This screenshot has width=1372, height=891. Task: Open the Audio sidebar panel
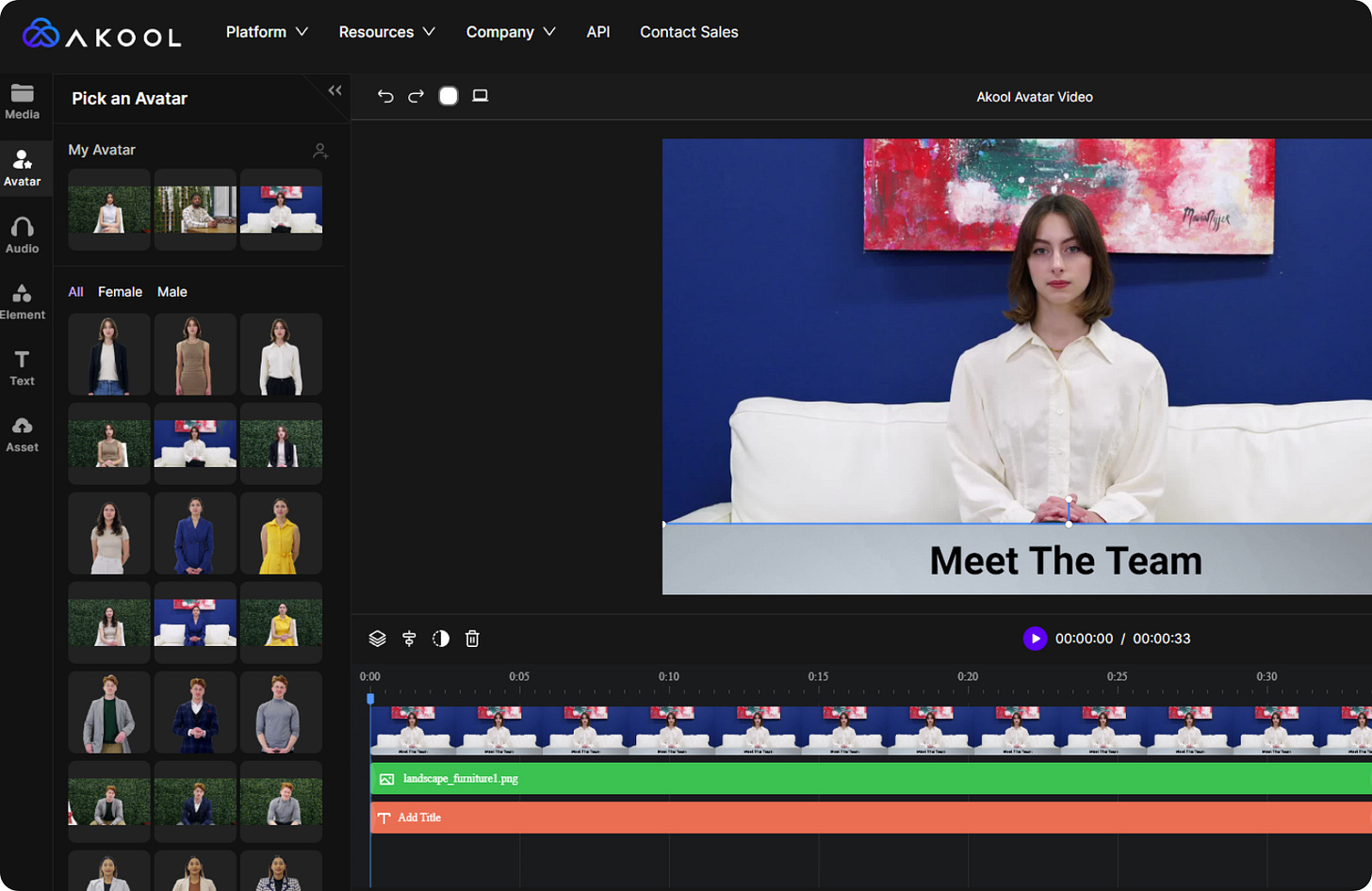[23, 235]
